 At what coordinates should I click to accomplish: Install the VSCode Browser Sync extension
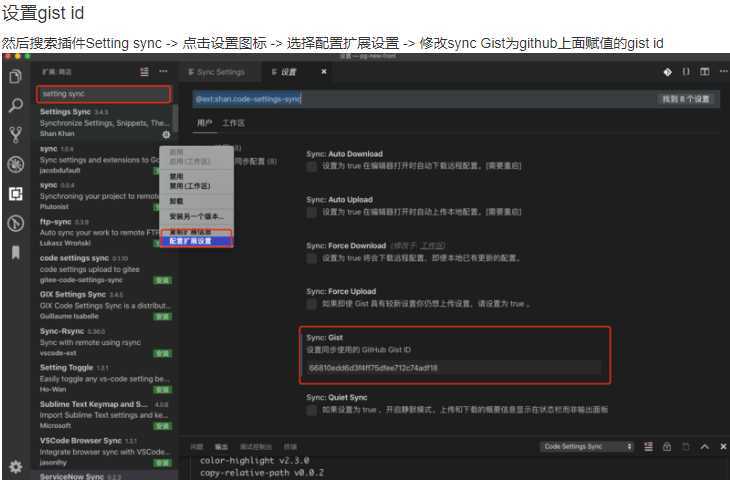point(163,463)
